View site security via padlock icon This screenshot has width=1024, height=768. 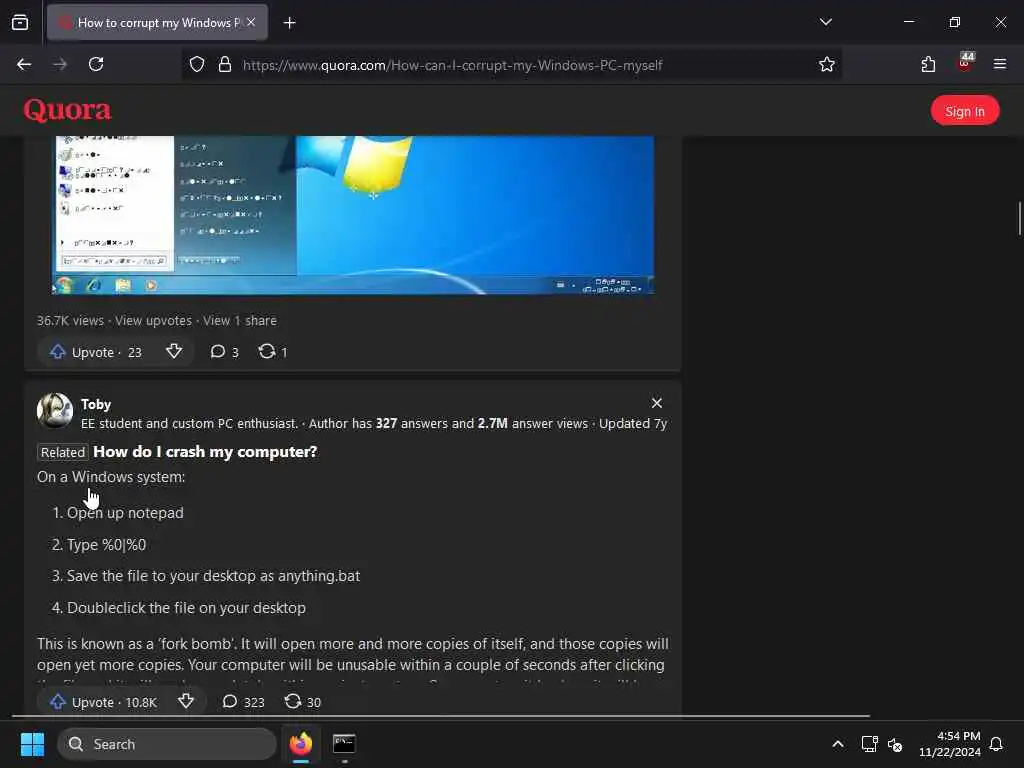click(x=225, y=65)
